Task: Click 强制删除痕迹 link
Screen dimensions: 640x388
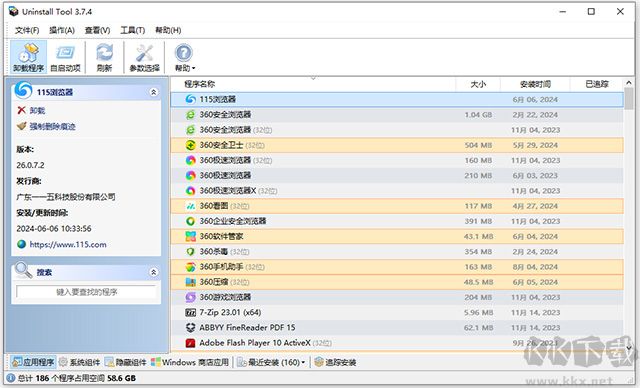Action: click(52, 126)
